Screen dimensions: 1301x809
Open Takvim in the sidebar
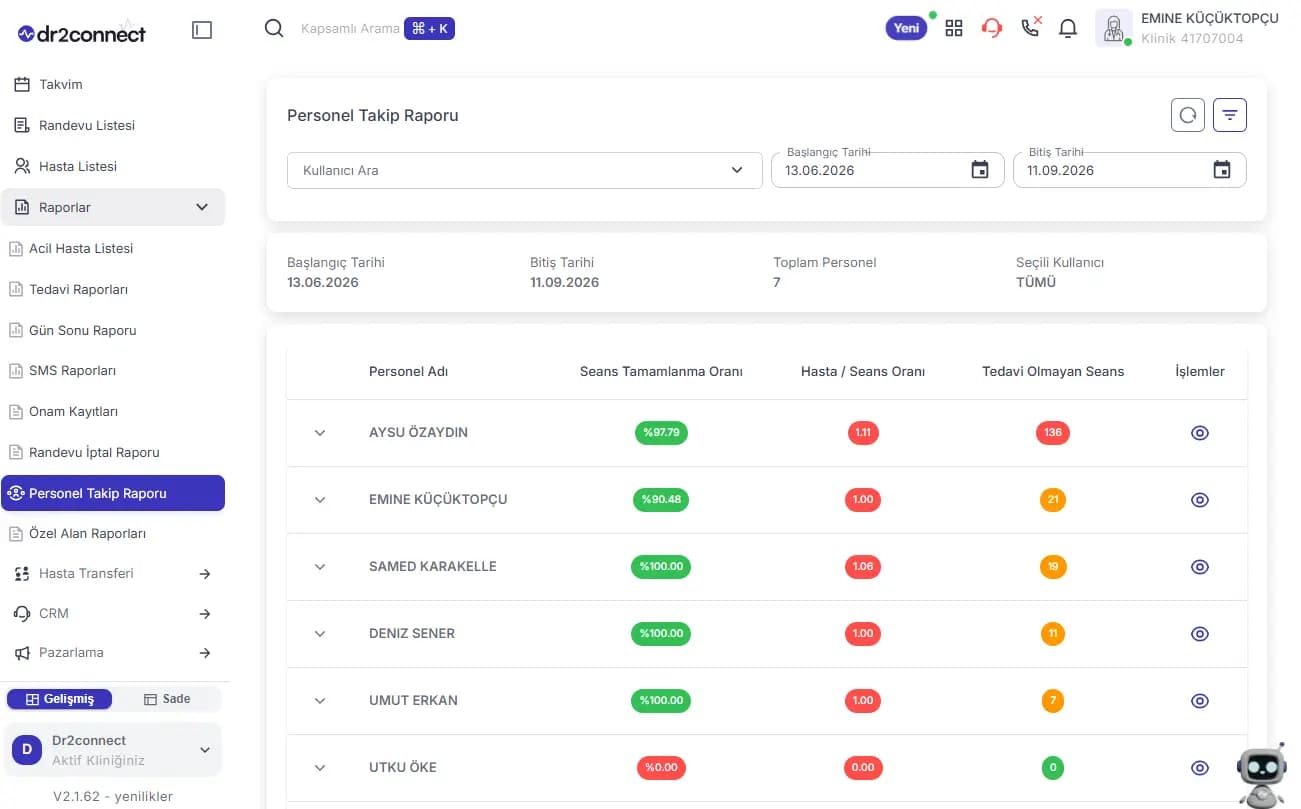(x=113, y=85)
